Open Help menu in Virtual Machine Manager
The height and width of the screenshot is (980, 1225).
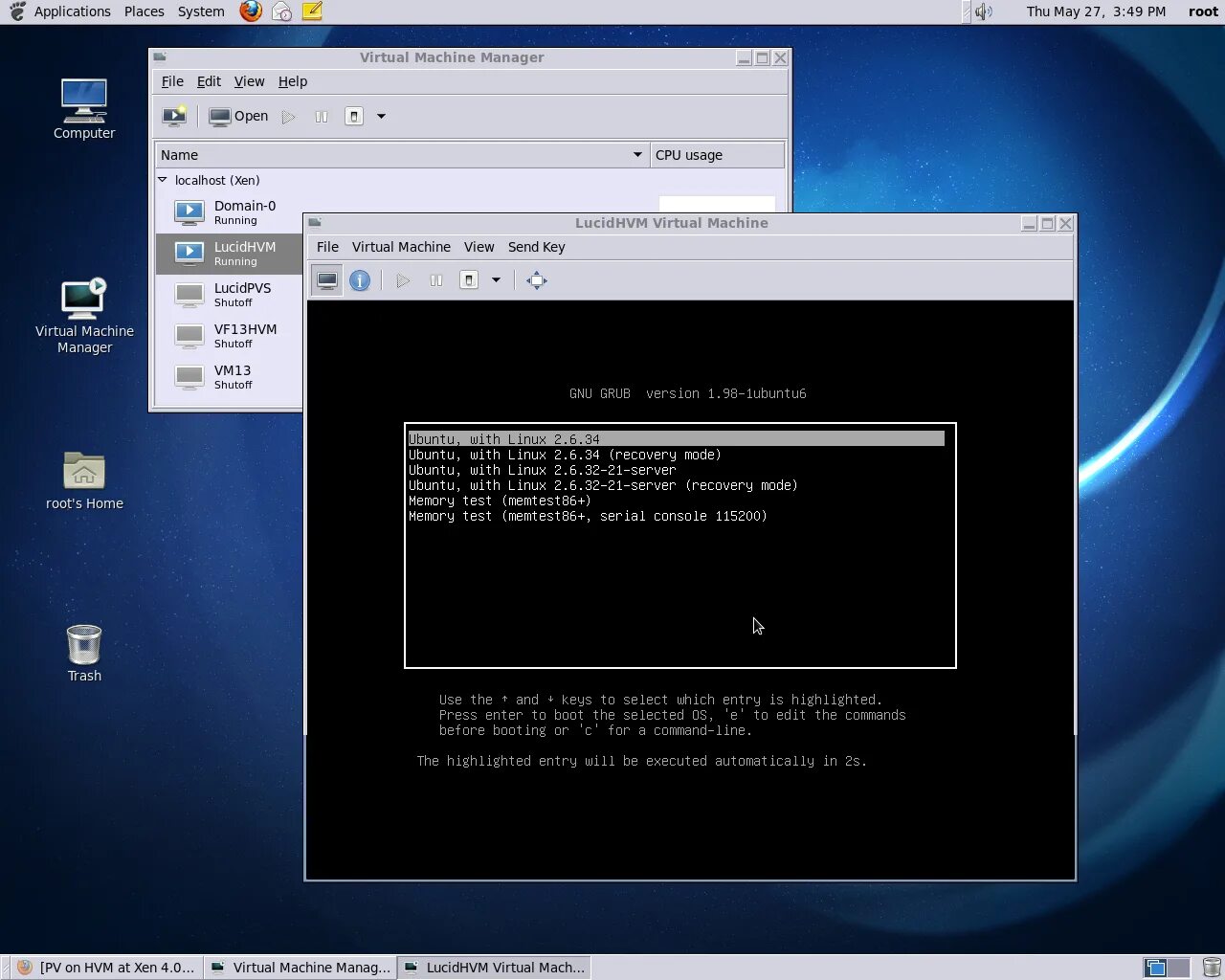[293, 81]
